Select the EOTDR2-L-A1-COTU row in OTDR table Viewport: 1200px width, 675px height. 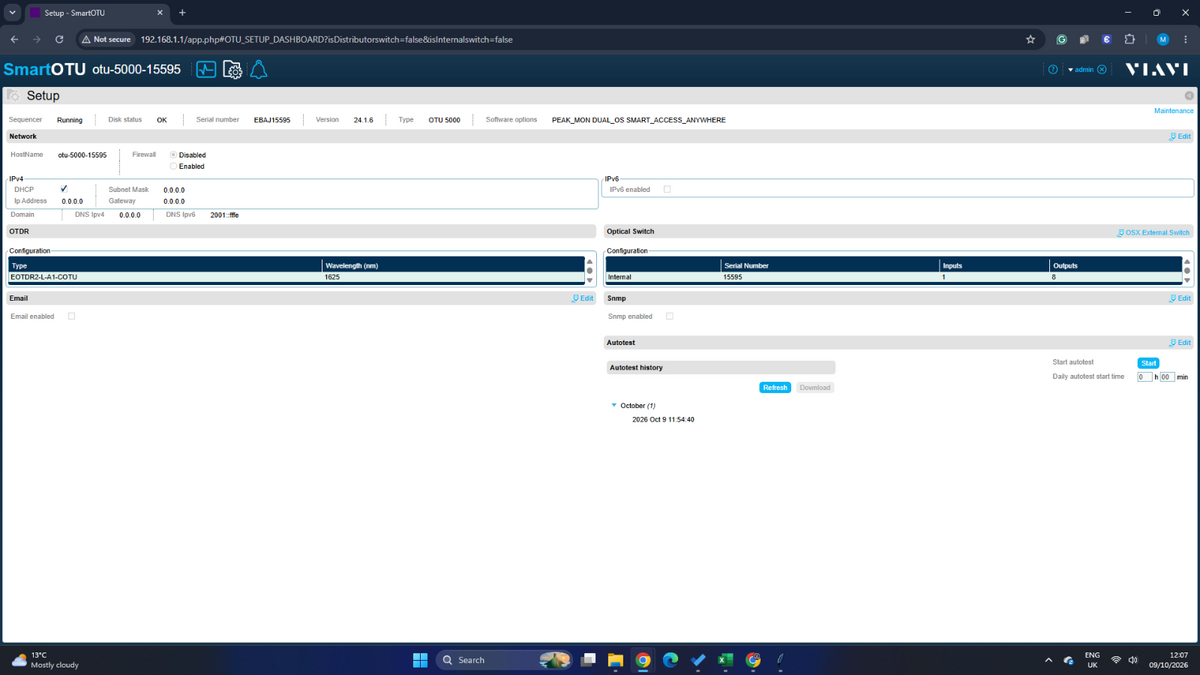coord(296,277)
